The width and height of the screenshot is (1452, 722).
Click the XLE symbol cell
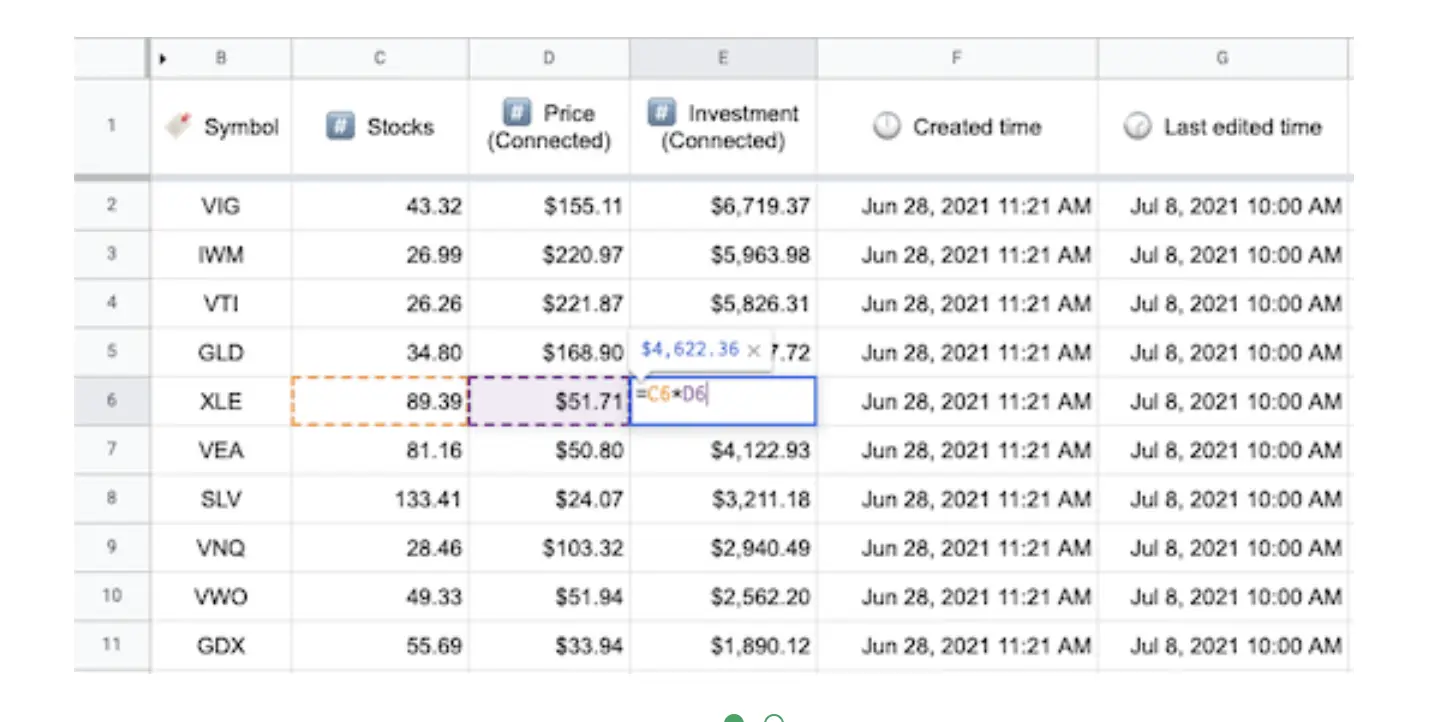(221, 401)
